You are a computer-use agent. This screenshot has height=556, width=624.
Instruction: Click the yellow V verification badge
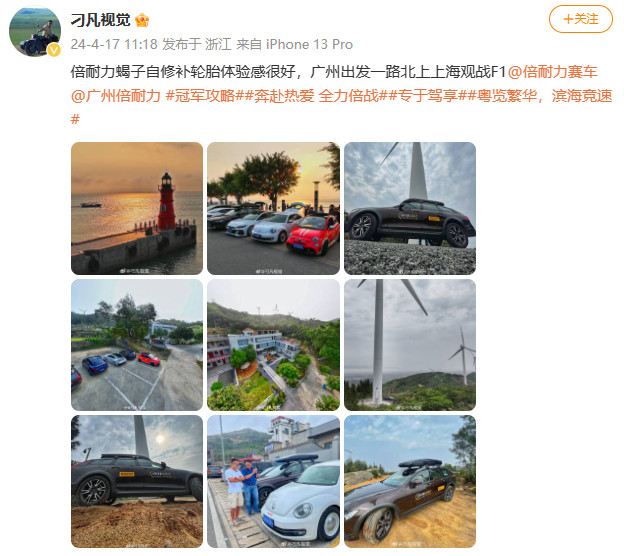[54, 50]
